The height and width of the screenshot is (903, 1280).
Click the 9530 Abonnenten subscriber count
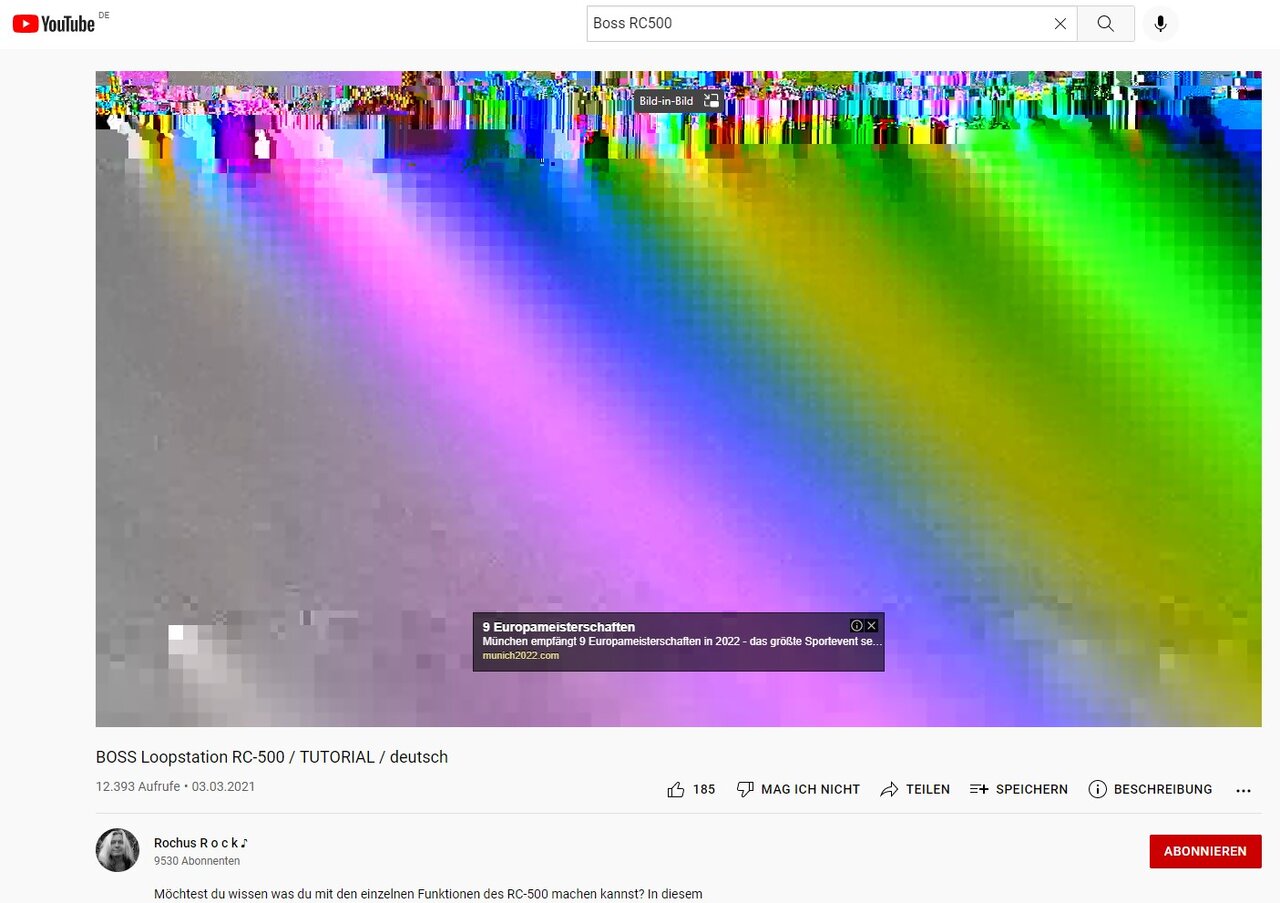click(x=197, y=861)
